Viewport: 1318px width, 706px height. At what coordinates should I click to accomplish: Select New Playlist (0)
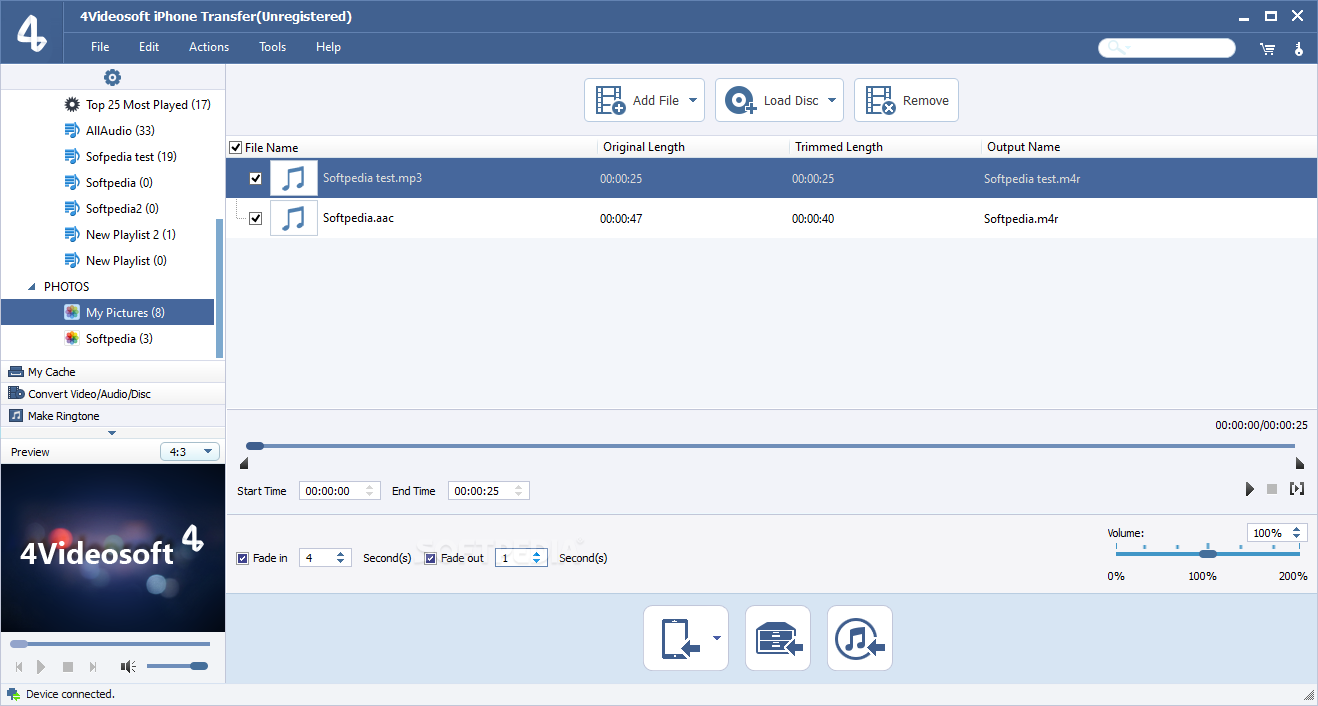tap(126, 260)
